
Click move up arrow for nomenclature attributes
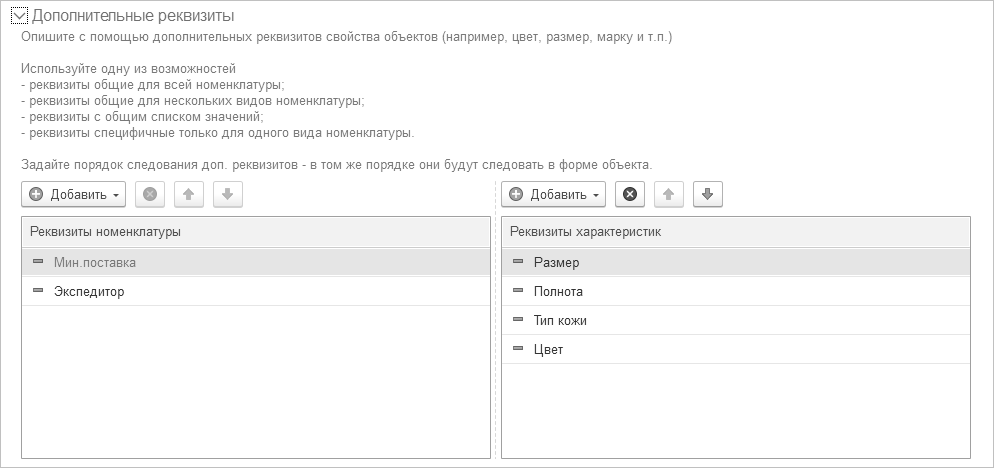pyautogui.click(x=189, y=194)
